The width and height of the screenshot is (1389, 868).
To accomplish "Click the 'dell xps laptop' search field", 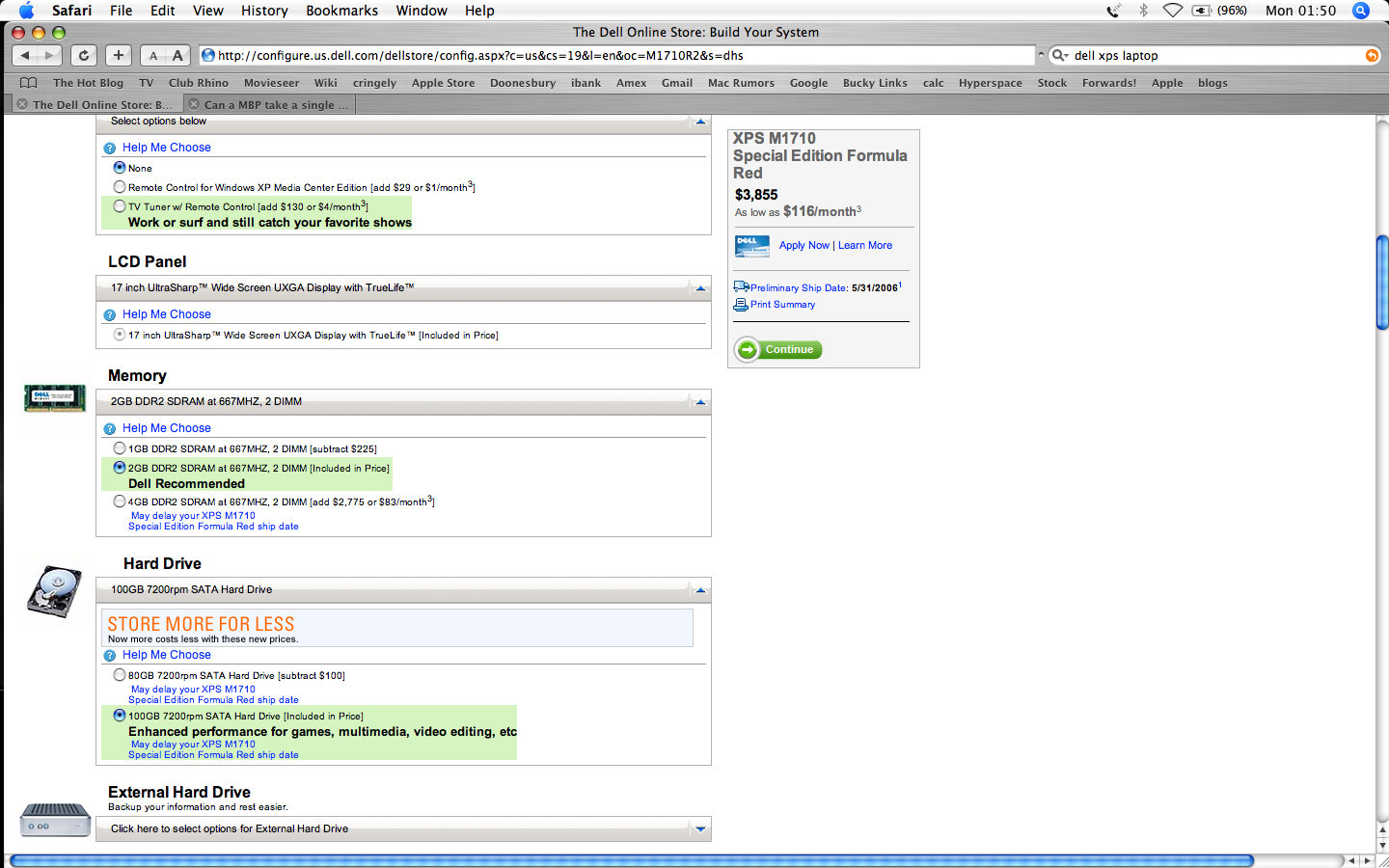I will [x=1215, y=56].
